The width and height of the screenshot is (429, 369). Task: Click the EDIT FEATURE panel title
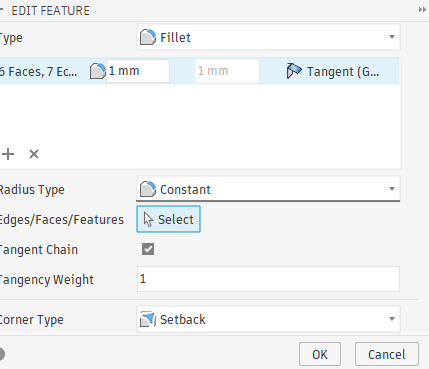tap(50, 11)
